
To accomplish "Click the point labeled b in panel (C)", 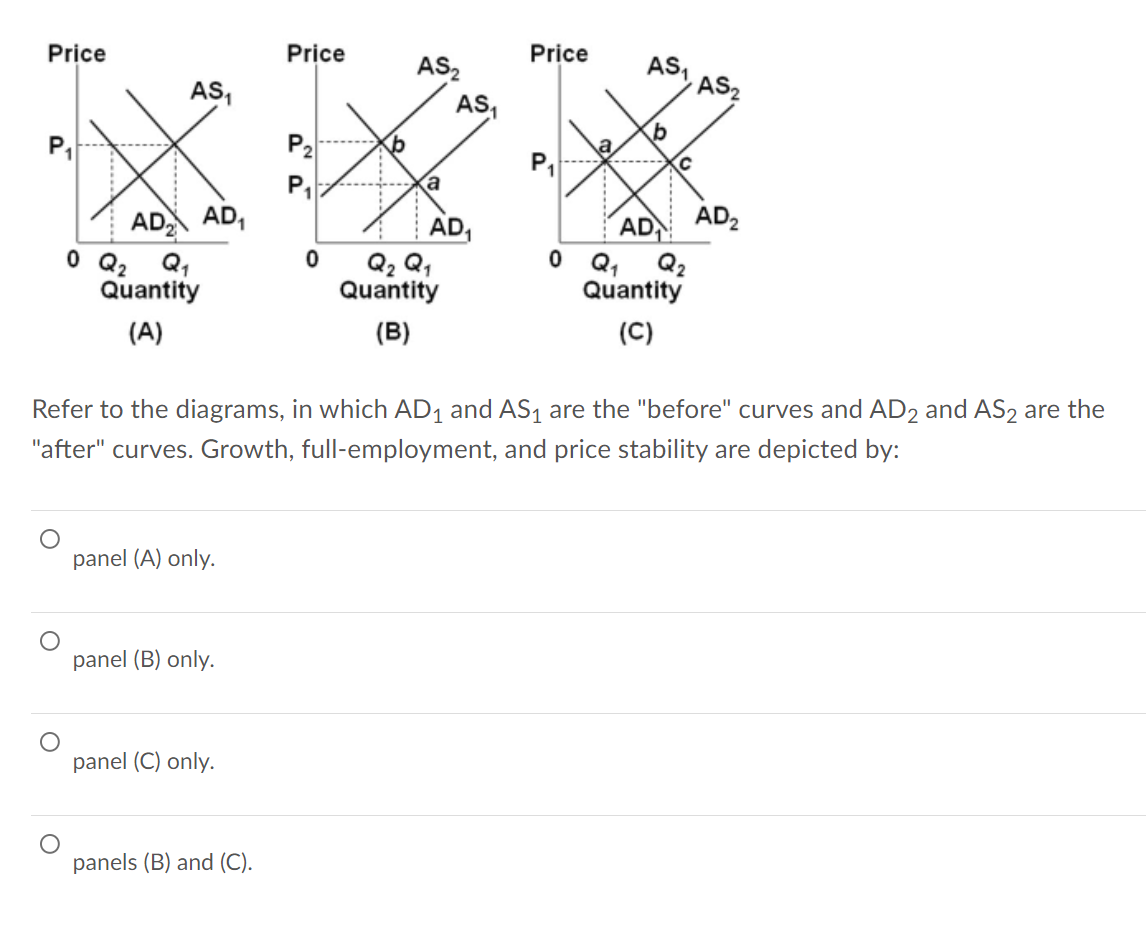I will [x=660, y=129].
